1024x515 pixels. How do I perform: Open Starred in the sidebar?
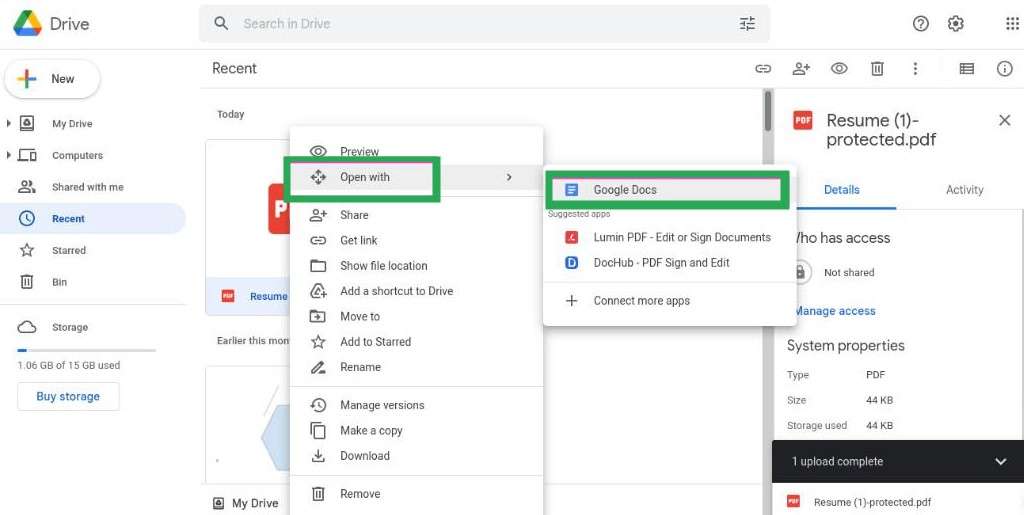(x=69, y=251)
